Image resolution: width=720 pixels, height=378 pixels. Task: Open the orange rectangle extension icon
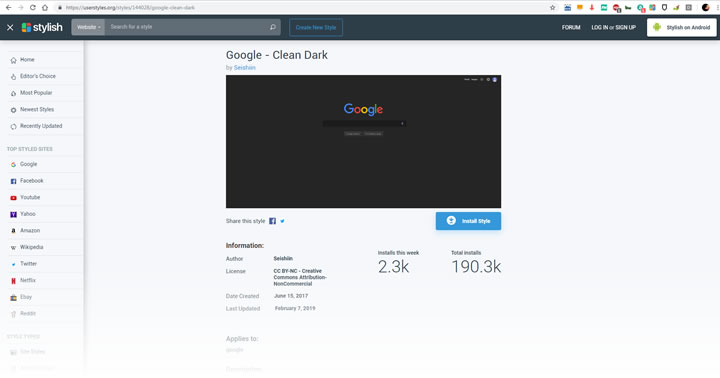[580, 7]
